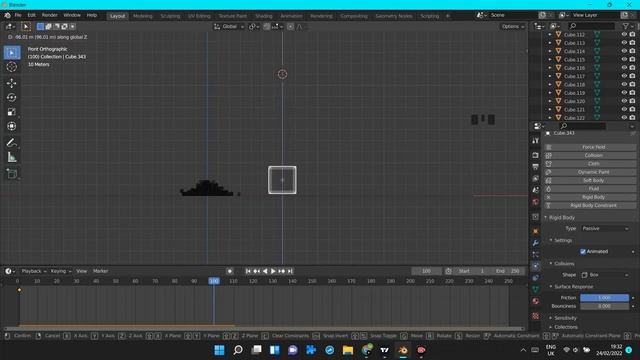Viewport: 640px width, 360px height.
Task: Open the Object properties tab
Action: pyautogui.click(x=536, y=231)
